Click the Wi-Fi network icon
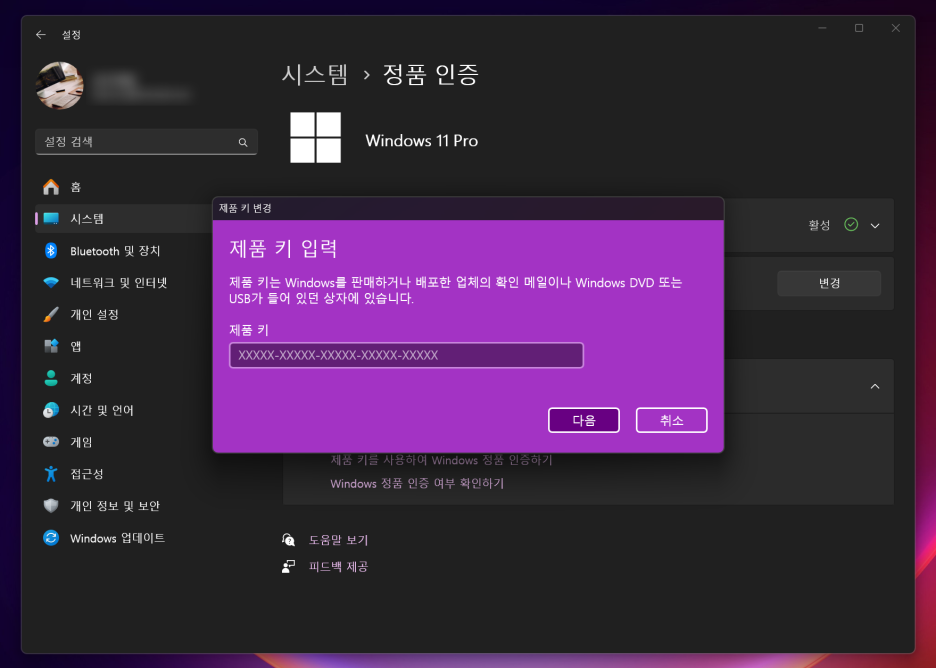This screenshot has height=668, width=936. point(51,282)
